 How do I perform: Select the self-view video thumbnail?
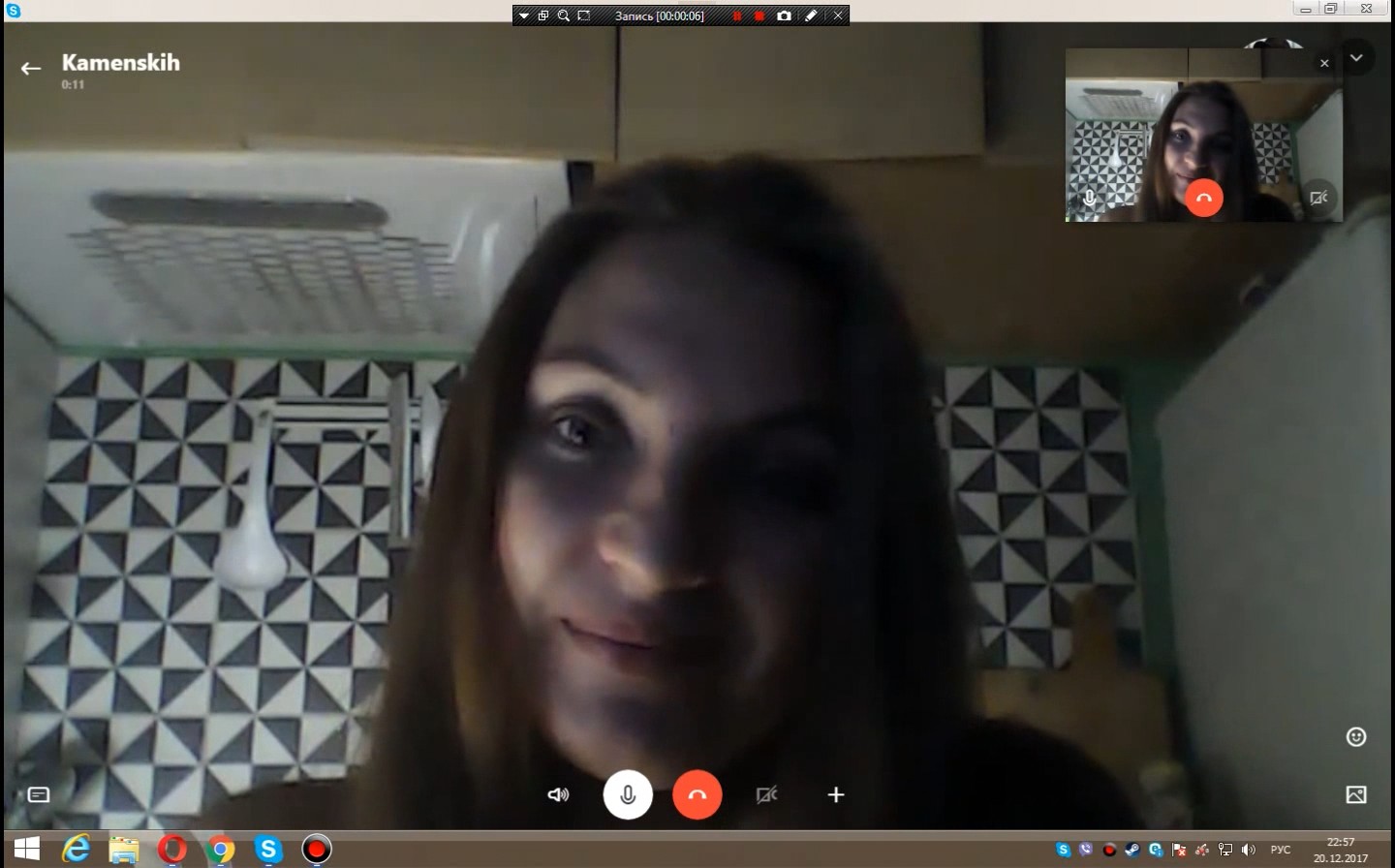point(1204,135)
